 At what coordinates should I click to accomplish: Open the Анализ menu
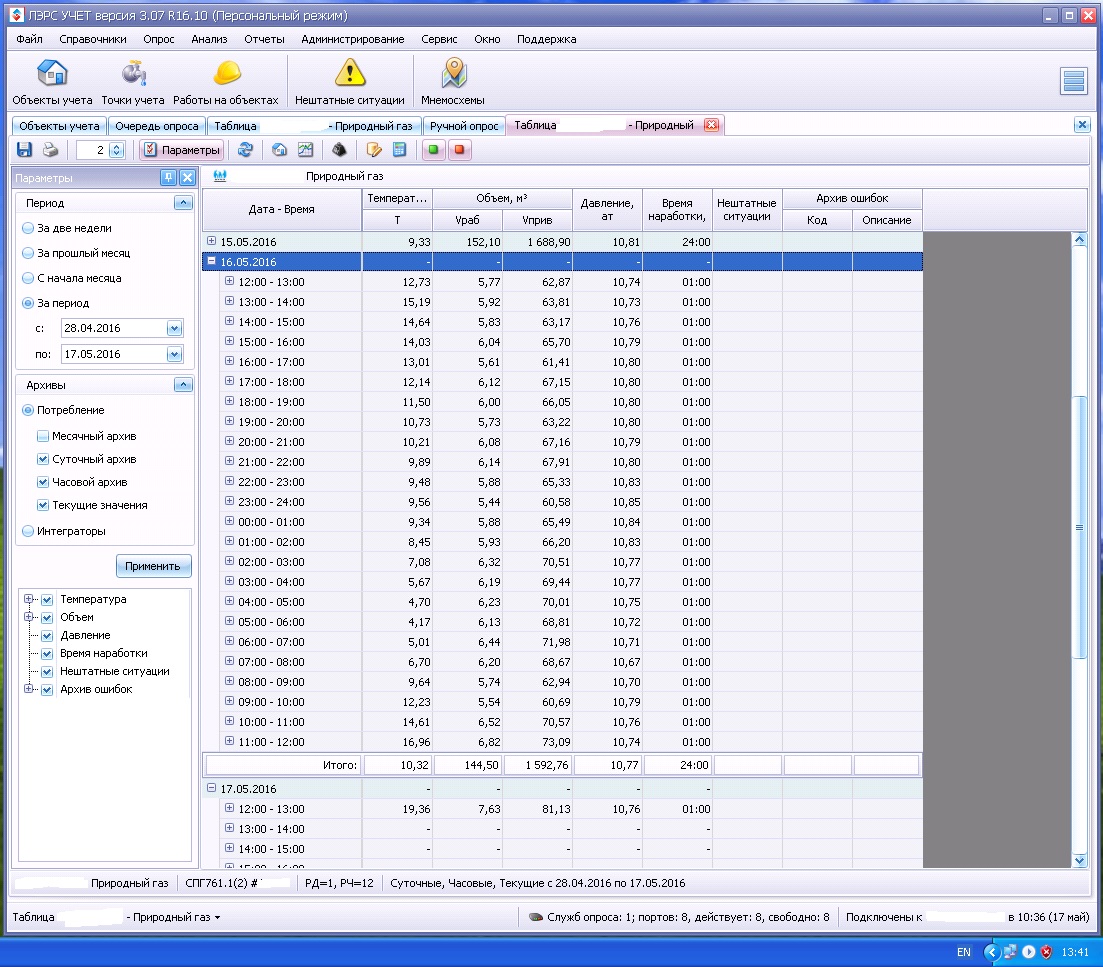[x=209, y=39]
